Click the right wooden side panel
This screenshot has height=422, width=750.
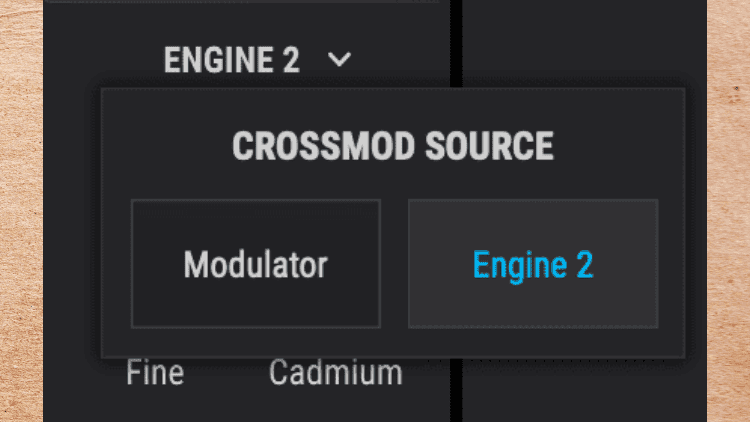728,211
